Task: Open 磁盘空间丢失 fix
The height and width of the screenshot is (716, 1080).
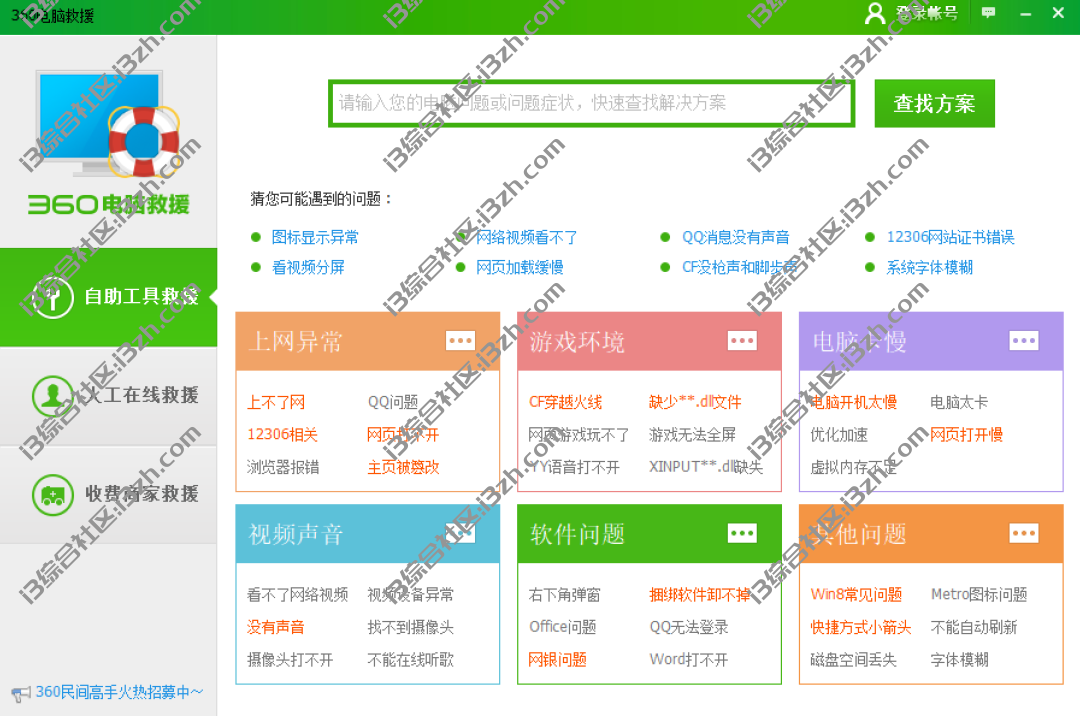Action: 853,660
